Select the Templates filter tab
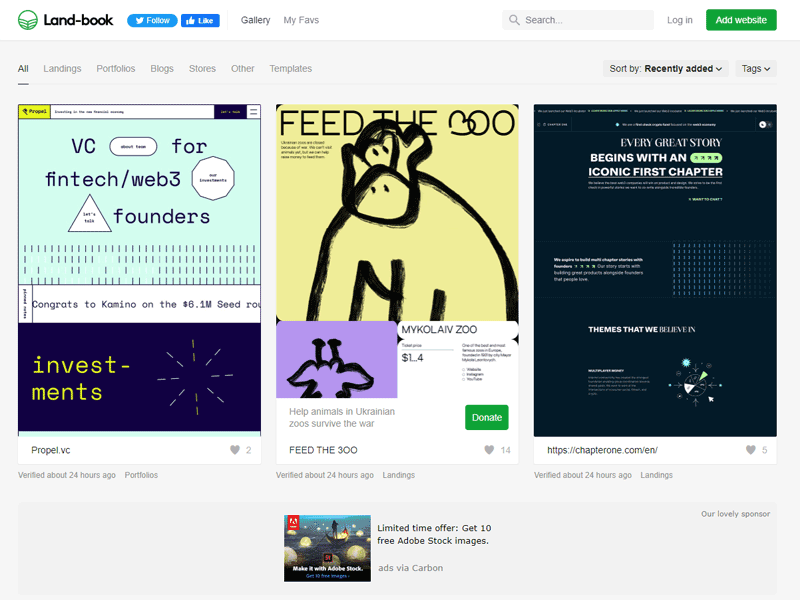 point(291,68)
